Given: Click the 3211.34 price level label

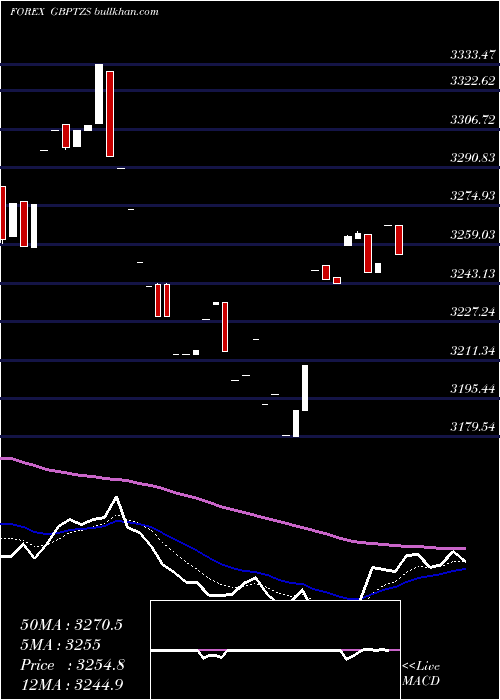Looking at the screenshot, I should [473, 350].
